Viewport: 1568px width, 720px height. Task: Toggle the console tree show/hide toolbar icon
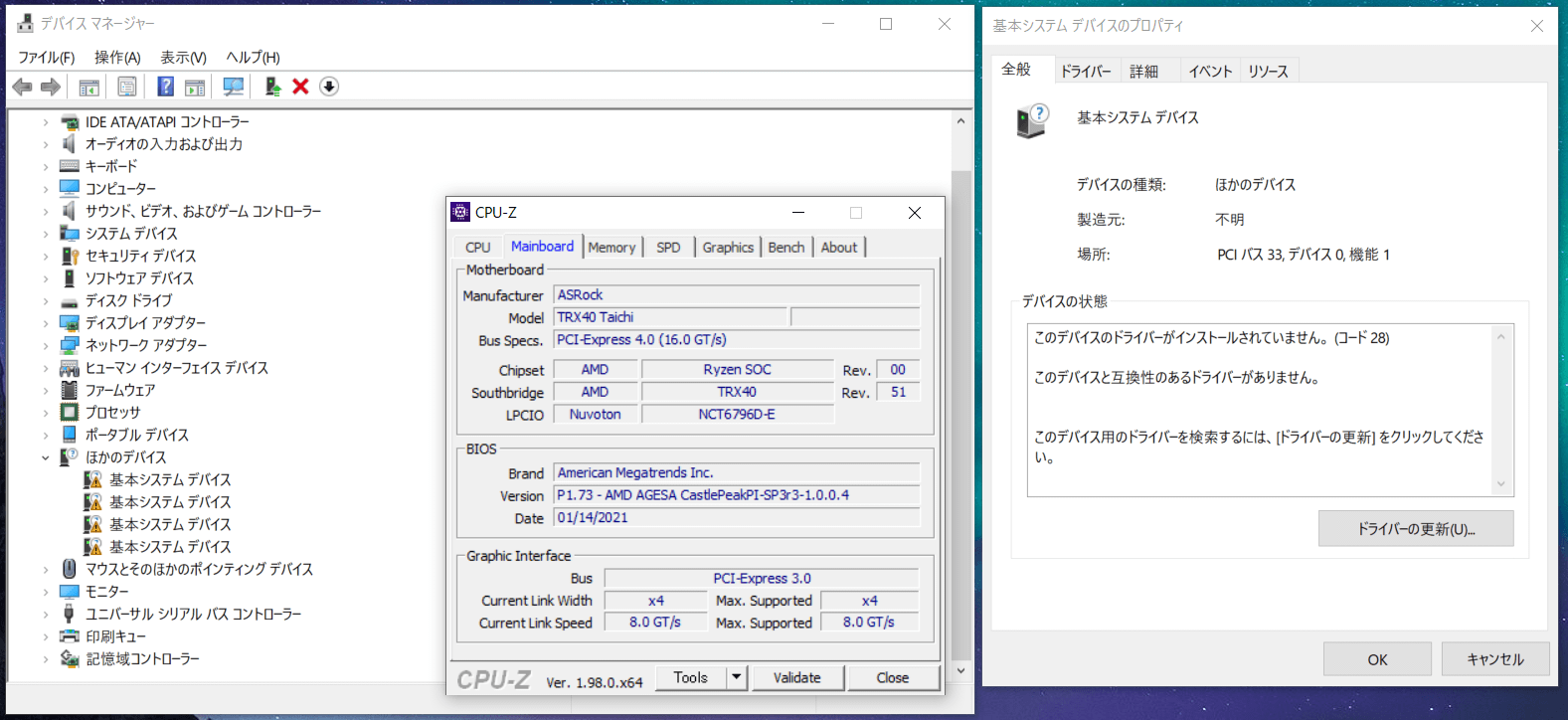click(88, 88)
